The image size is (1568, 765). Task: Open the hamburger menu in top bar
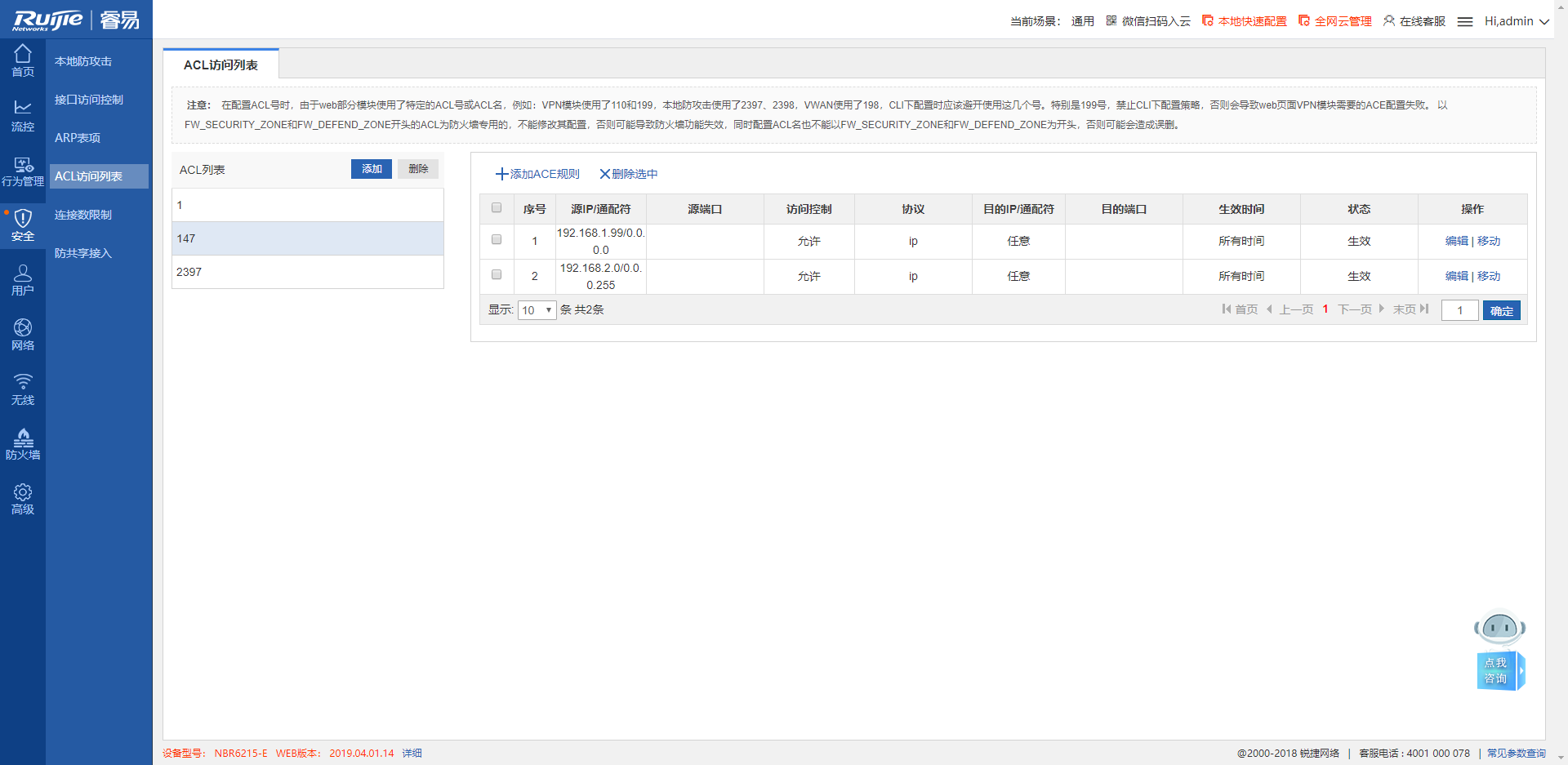coord(1464,22)
